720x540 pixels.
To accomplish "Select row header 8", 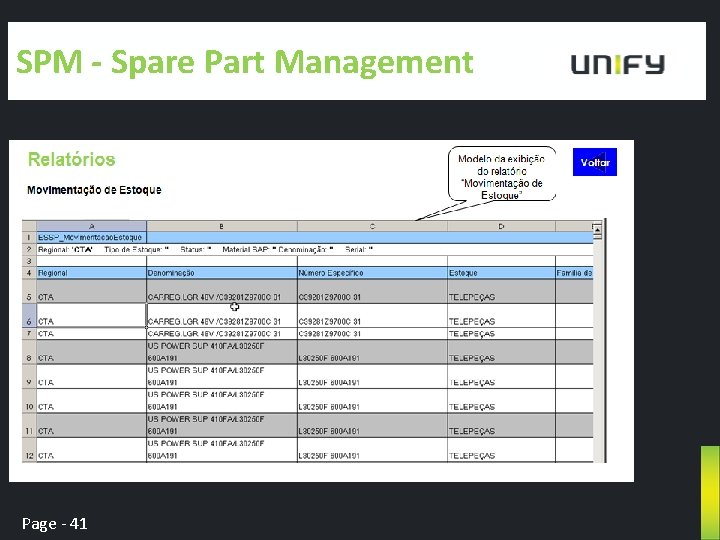I will (29, 352).
